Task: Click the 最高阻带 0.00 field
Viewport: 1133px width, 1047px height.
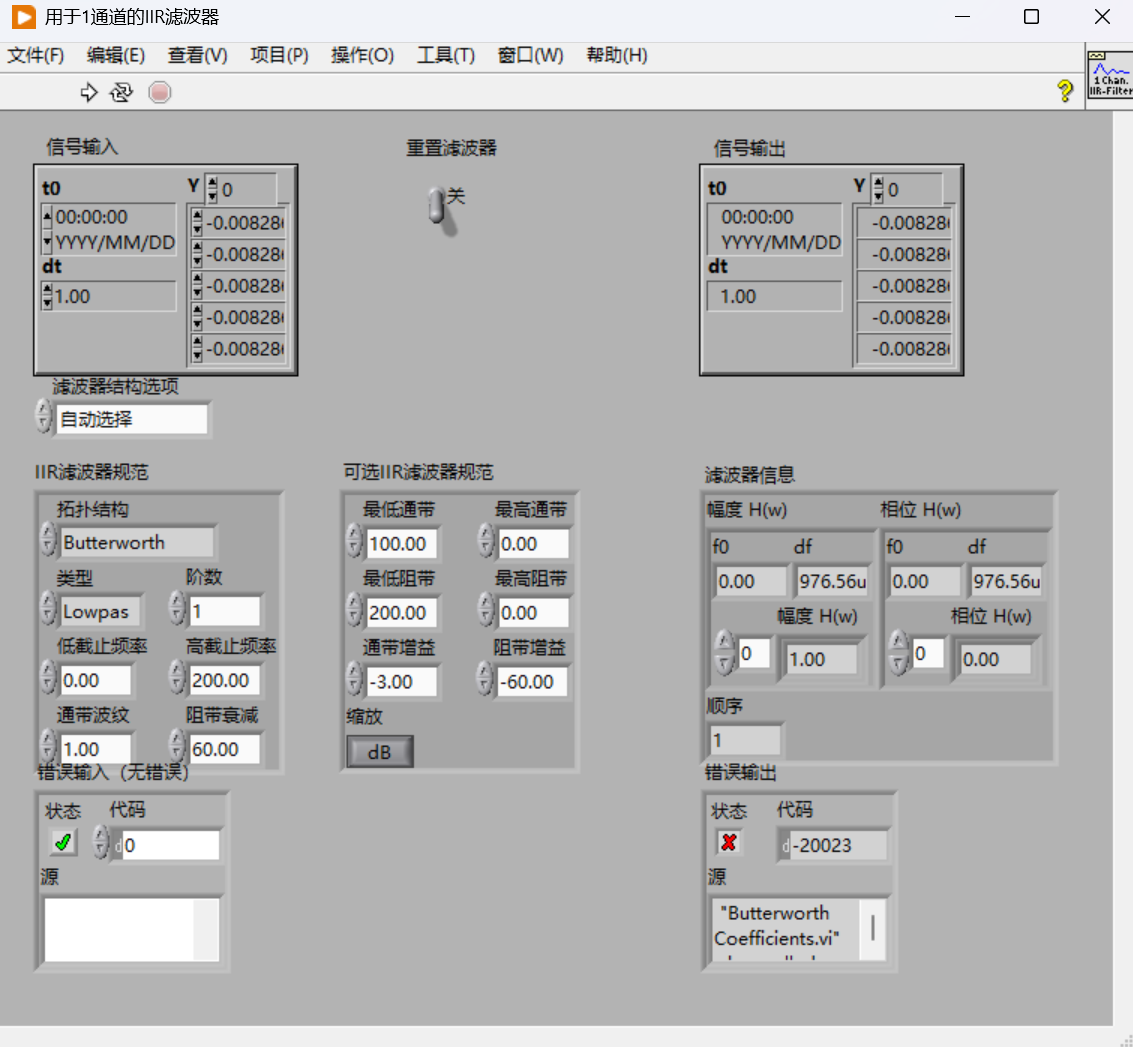Action: tap(533, 613)
